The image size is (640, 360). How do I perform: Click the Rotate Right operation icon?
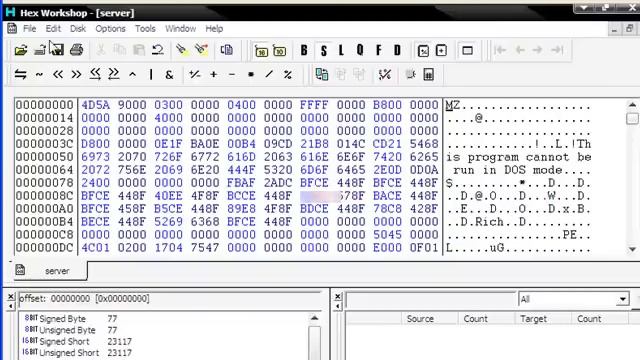coord(114,74)
